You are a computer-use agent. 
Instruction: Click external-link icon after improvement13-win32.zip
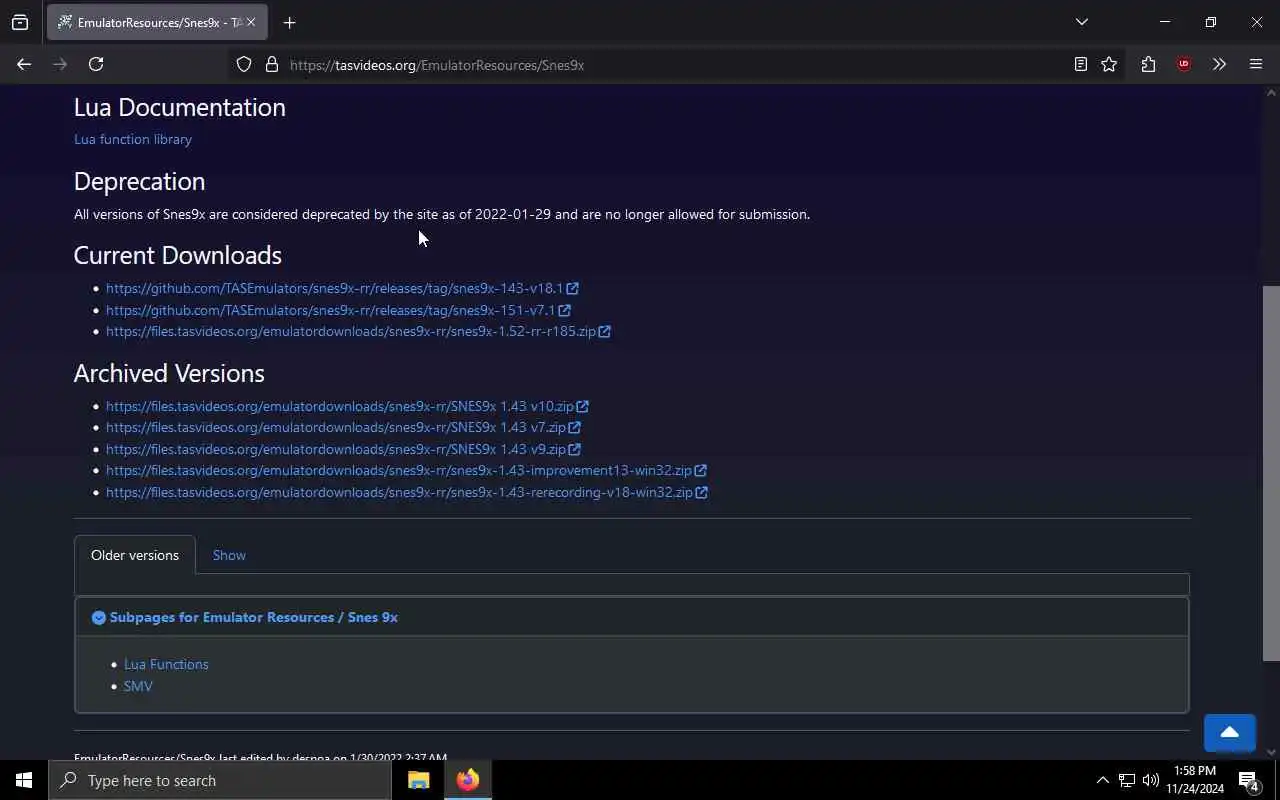(700, 471)
